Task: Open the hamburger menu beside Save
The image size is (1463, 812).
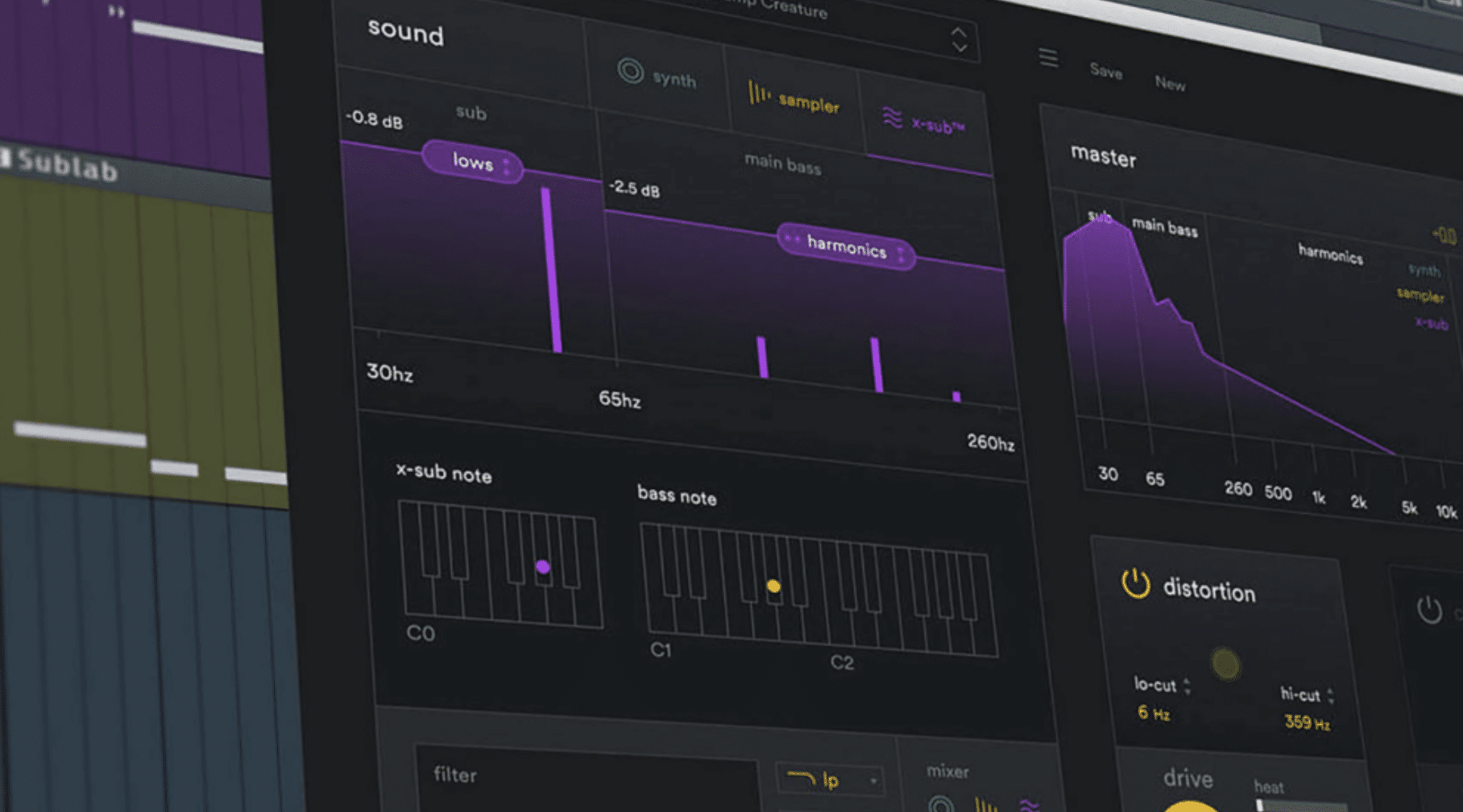Action: pos(1048,58)
